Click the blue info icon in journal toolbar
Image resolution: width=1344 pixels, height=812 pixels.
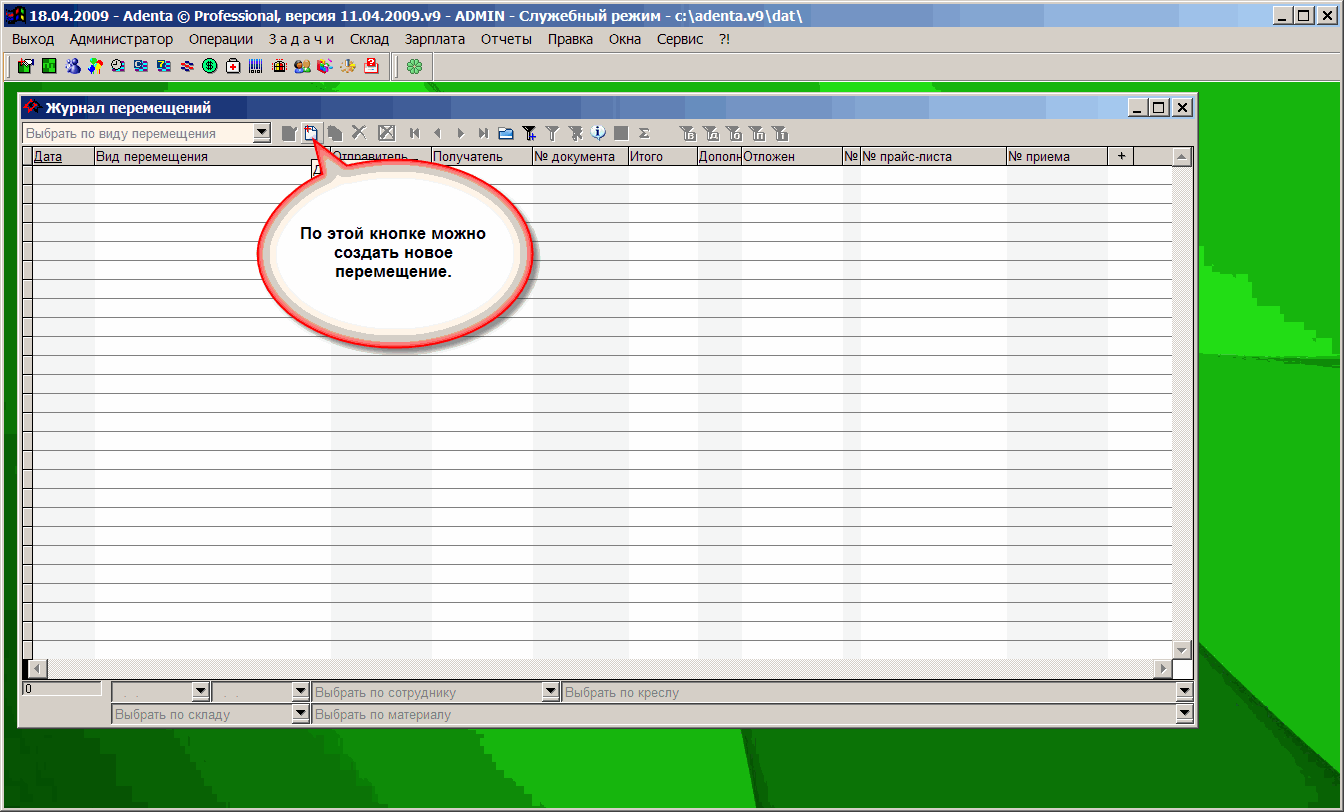point(598,133)
